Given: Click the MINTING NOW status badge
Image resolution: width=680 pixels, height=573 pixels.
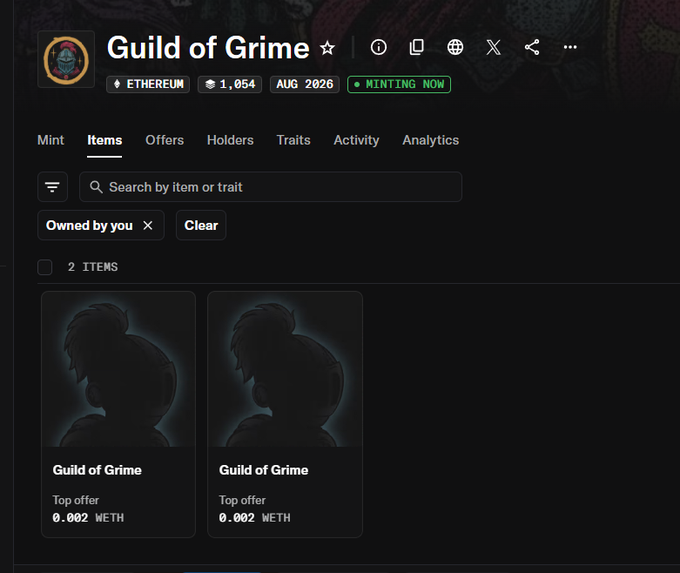Looking at the screenshot, I should coord(399,84).
